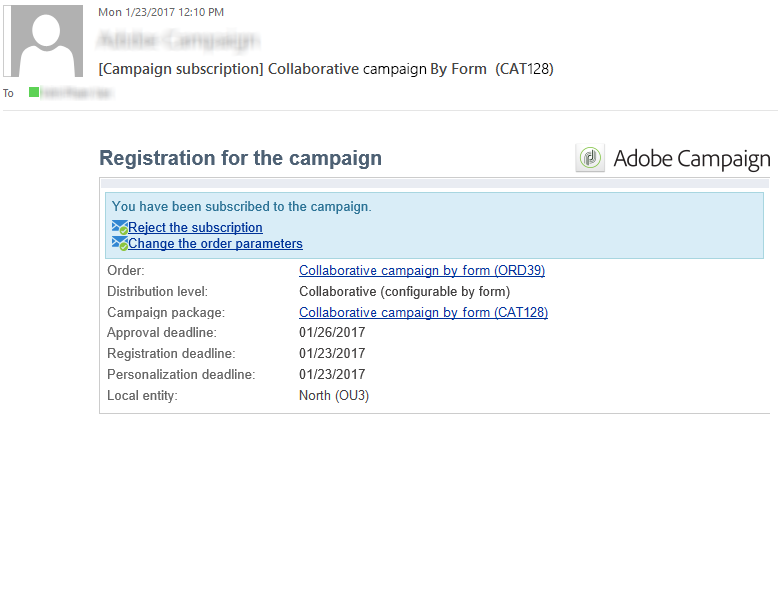Screen dimensions: 778x611
Task: Click the envelope icon beside Reject the subscription
Action: click(x=120, y=228)
